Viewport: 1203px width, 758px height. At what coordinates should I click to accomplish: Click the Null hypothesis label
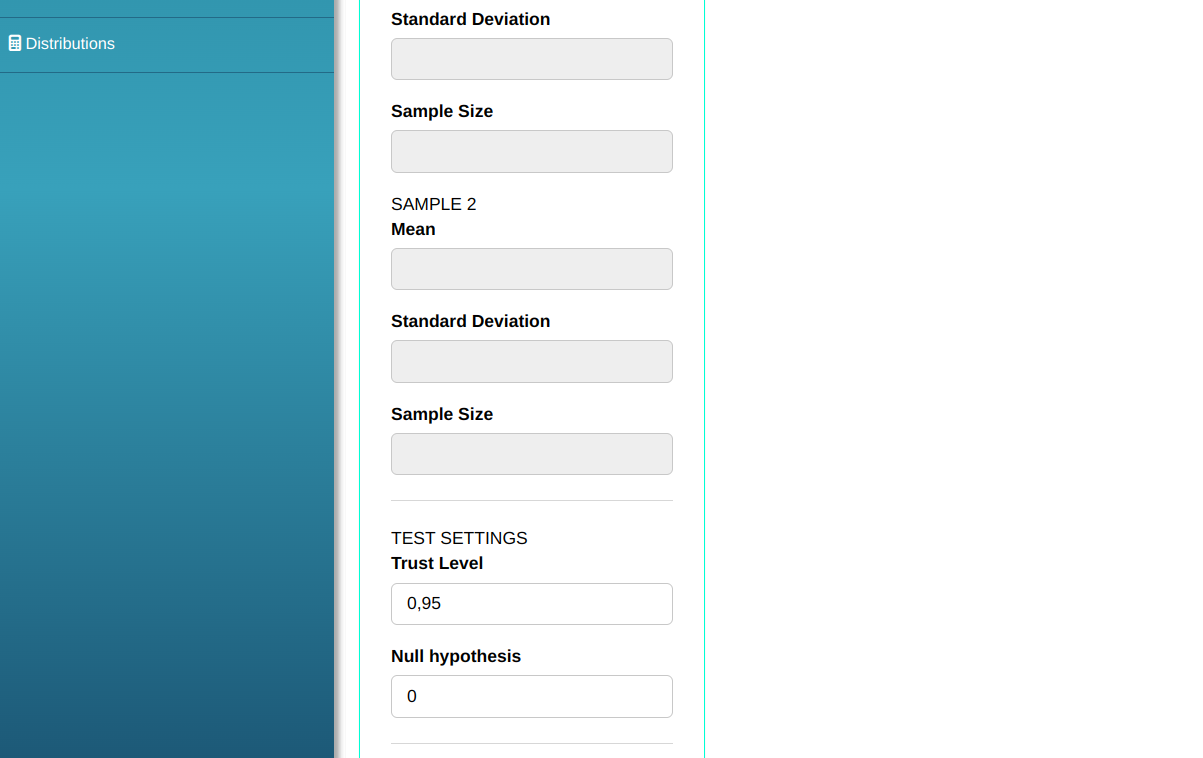[x=455, y=656]
